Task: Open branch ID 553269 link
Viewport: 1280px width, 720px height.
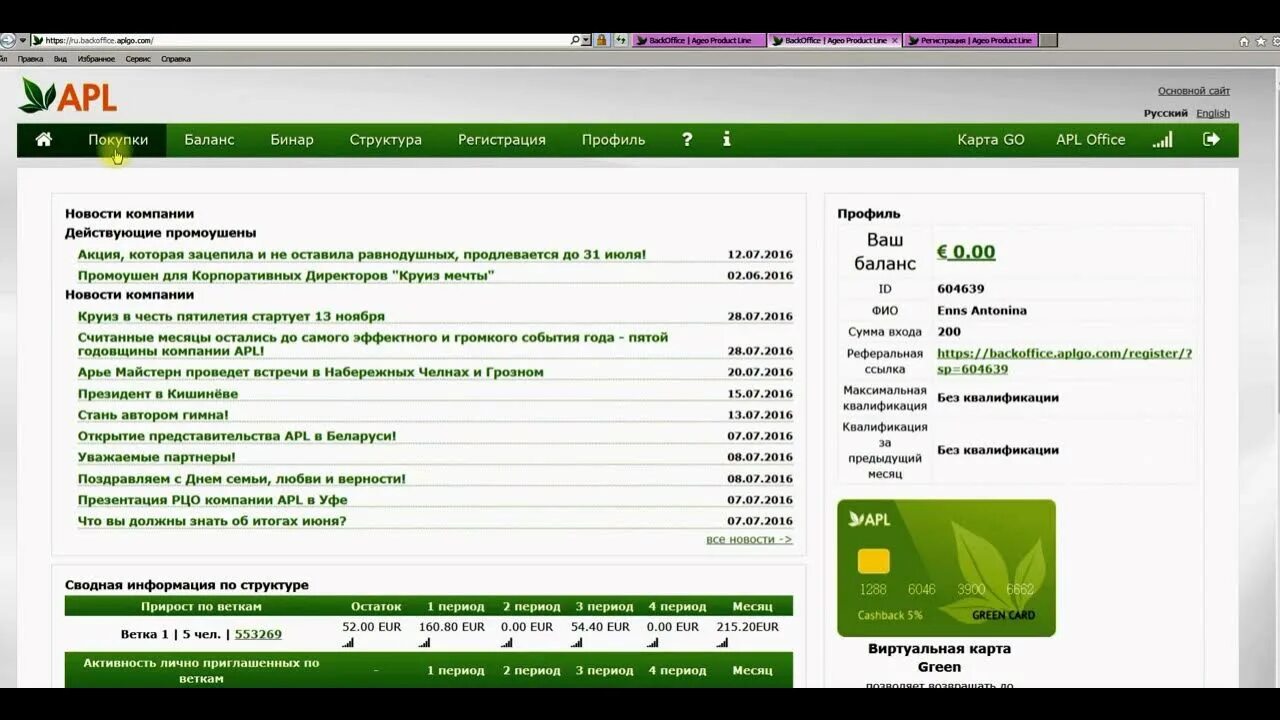Action: (x=258, y=634)
